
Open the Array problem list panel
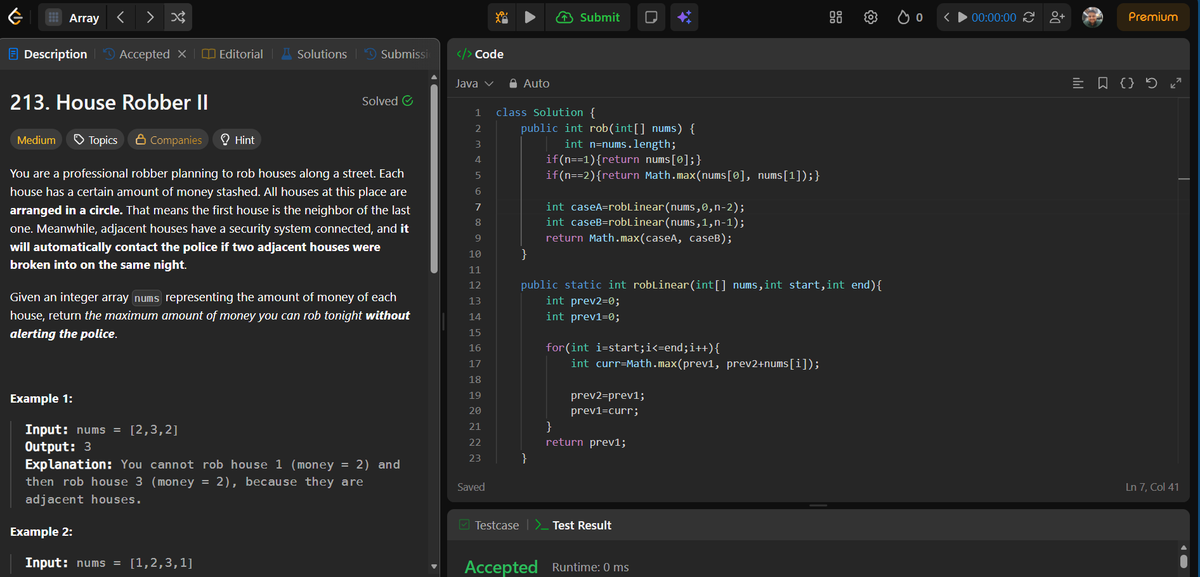74,17
